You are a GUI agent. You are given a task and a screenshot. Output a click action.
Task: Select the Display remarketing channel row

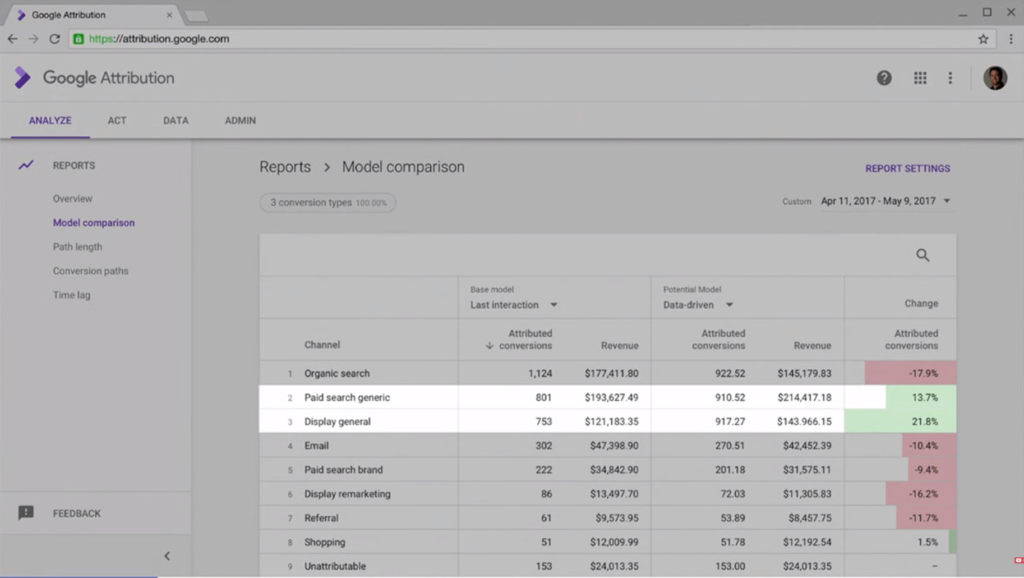pyautogui.click(x=607, y=494)
